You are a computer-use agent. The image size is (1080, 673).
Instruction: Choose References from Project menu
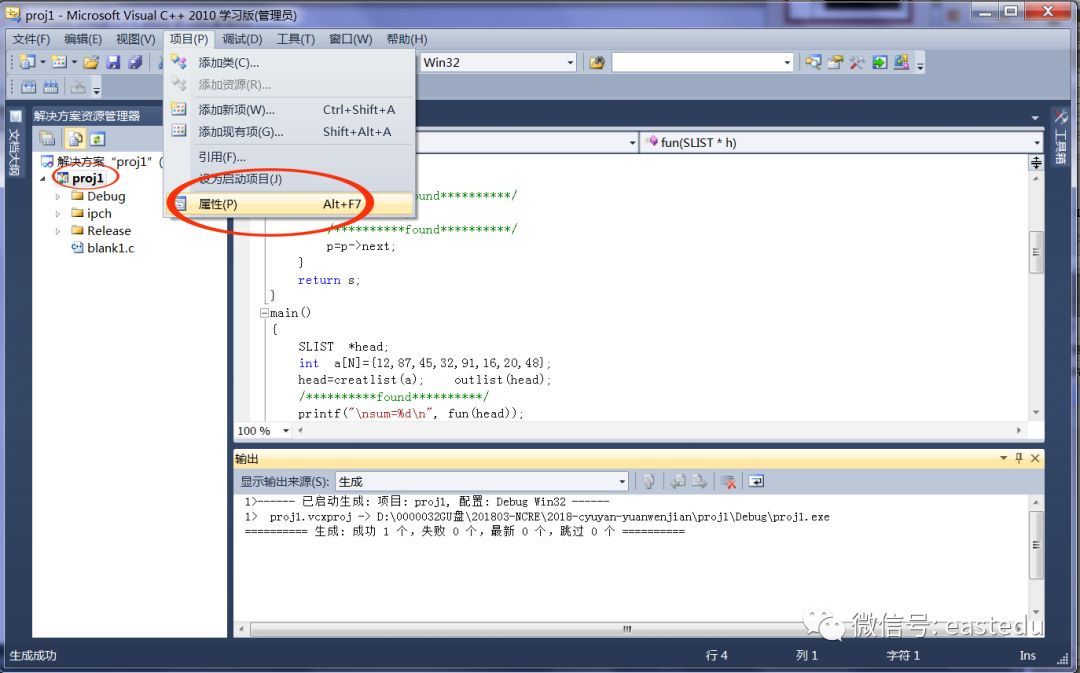289,157
